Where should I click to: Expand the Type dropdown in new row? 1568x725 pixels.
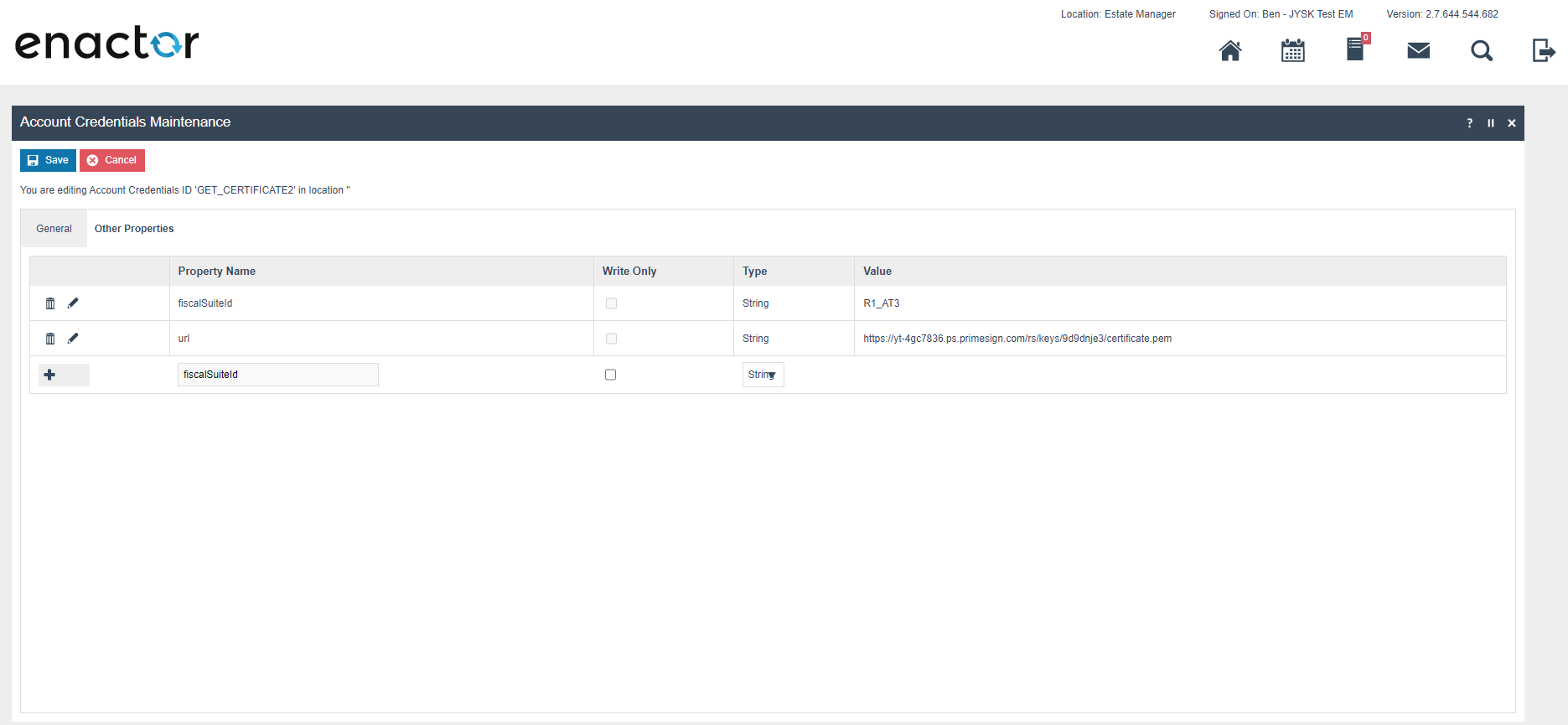763,375
